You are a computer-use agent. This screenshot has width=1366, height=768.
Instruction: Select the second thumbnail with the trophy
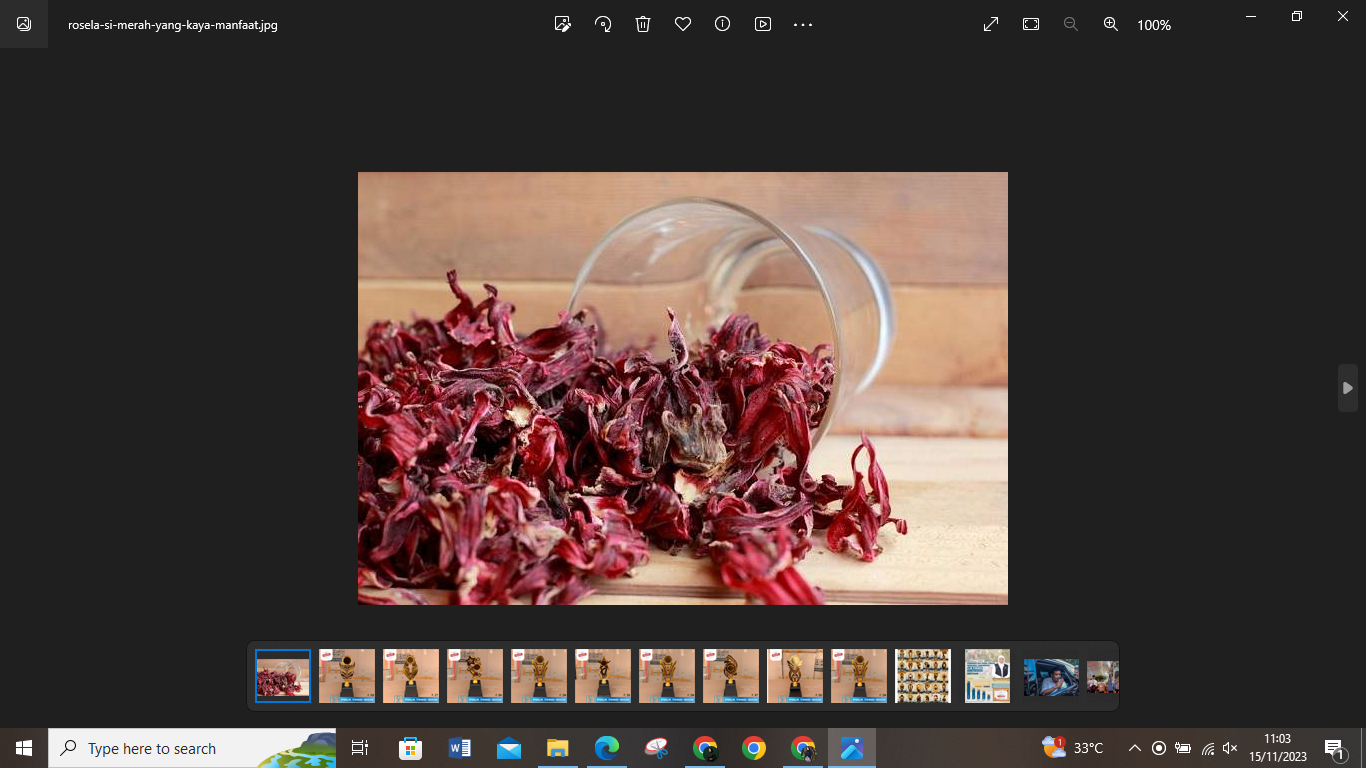tap(411, 676)
